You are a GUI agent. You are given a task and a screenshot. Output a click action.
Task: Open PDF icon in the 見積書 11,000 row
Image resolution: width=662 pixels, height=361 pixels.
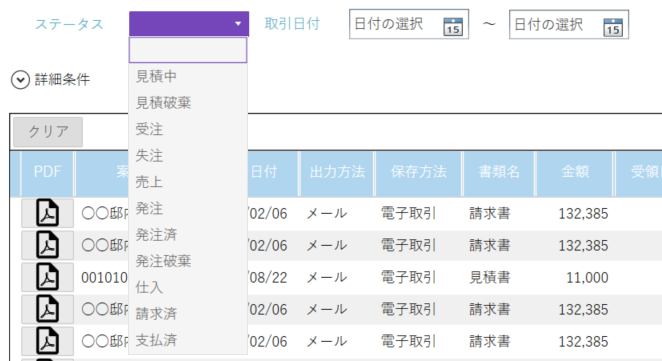(47, 277)
